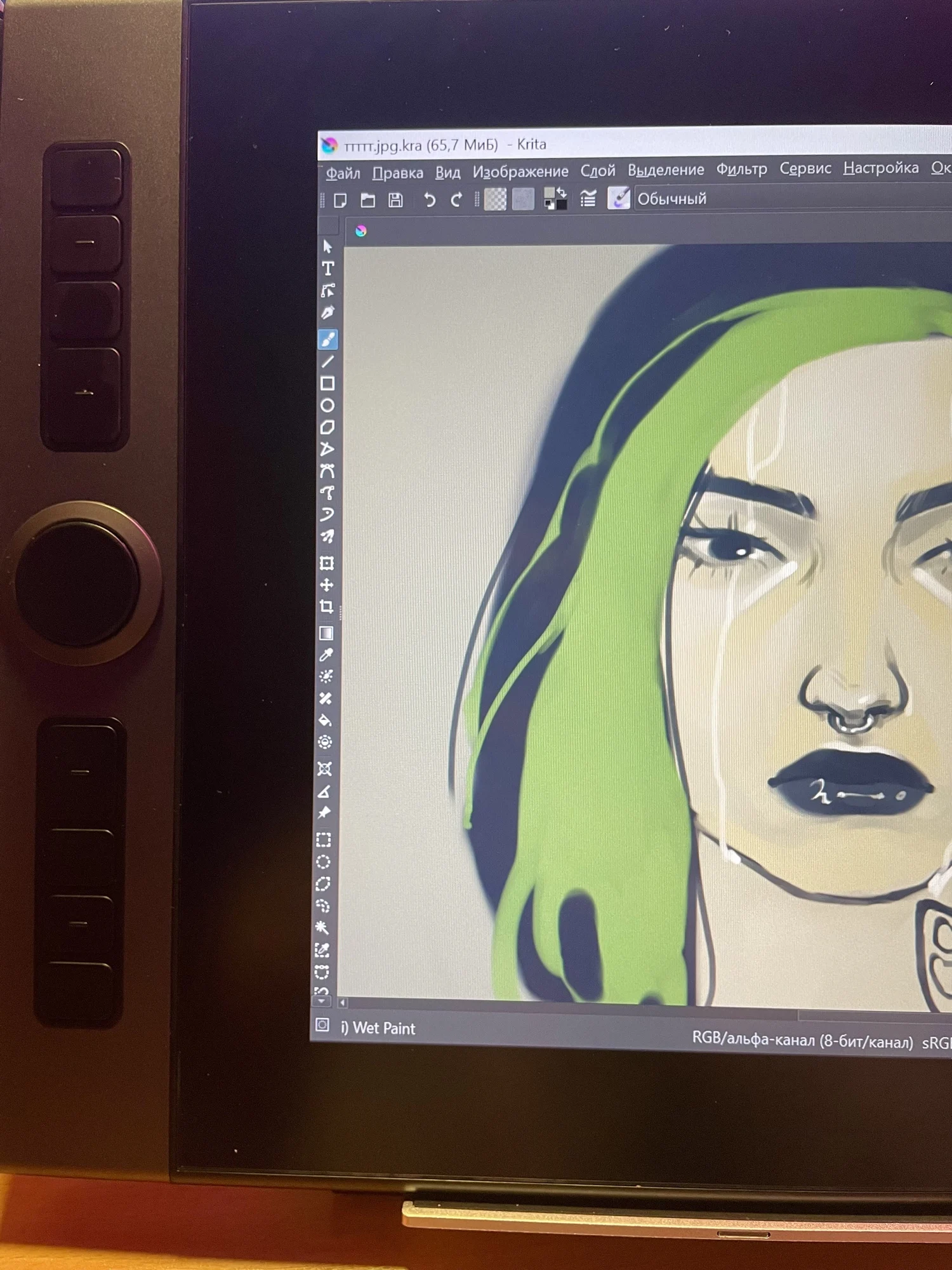
Task: Click the Krita logo in title bar
Action: pyautogui.click(x=329, y=145)
